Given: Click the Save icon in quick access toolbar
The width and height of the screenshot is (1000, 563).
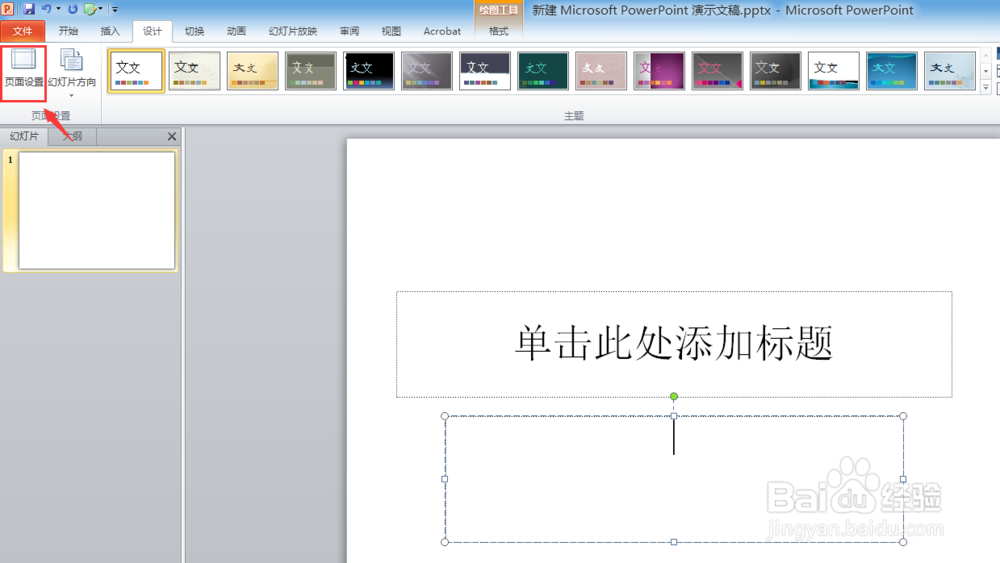Looking at the screenshot, I should (29, 9).
